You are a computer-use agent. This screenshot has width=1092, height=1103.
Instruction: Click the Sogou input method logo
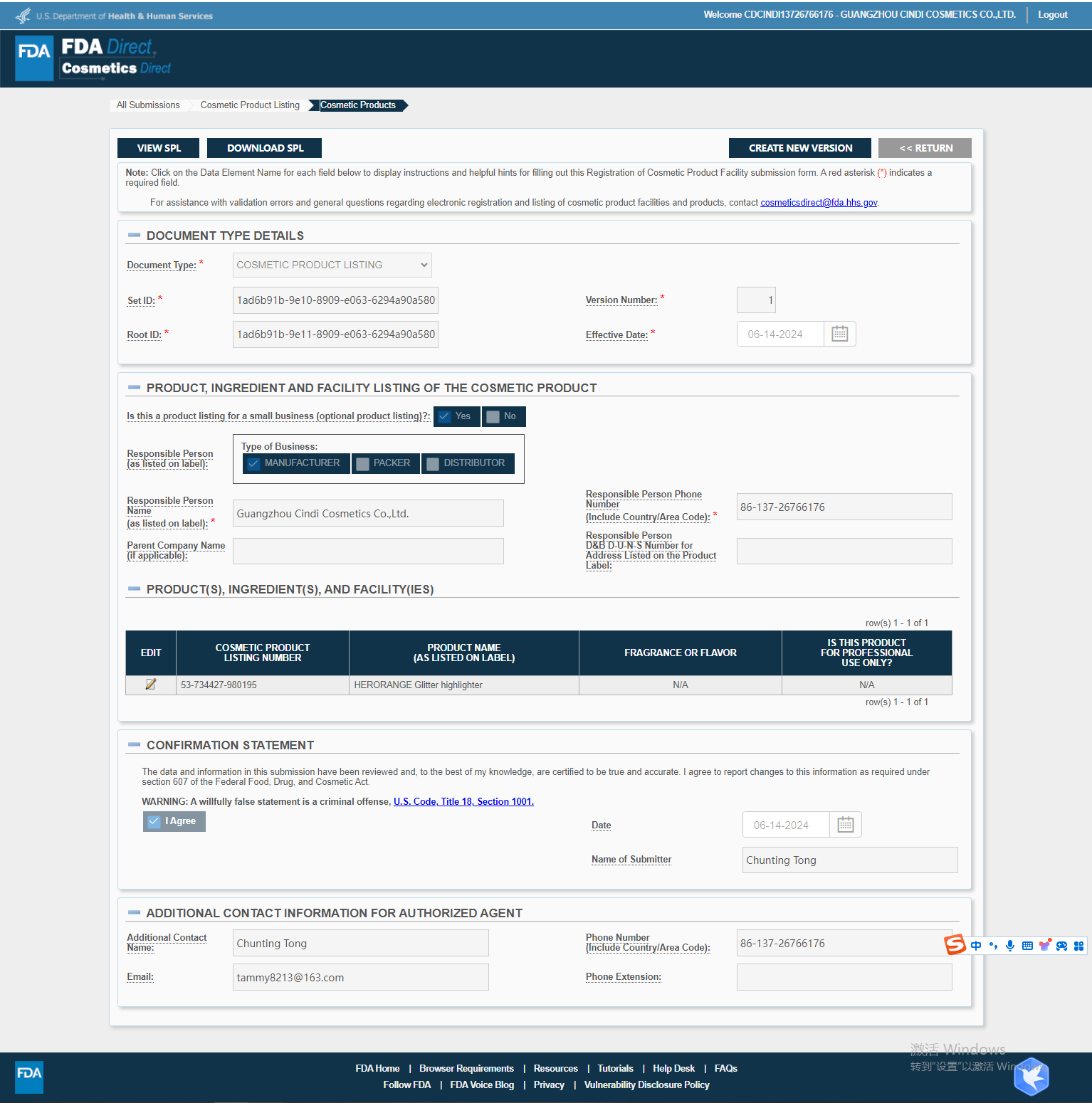click(x=955, y=944)
